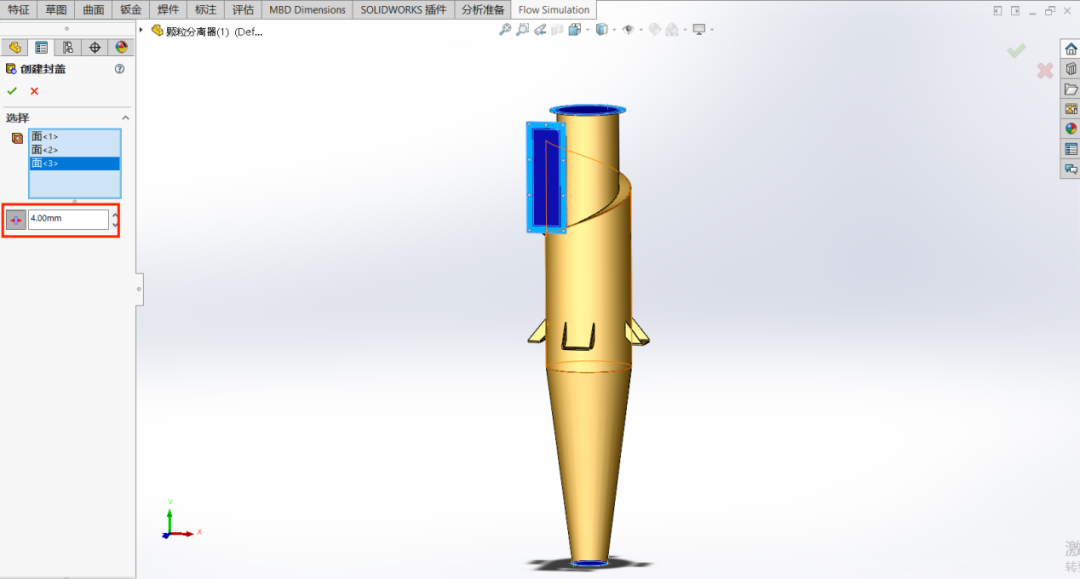The image size is (1080, 579).
Task: Accept with the viewport confirmation checkmark
Action: (x=1016, y=51)
